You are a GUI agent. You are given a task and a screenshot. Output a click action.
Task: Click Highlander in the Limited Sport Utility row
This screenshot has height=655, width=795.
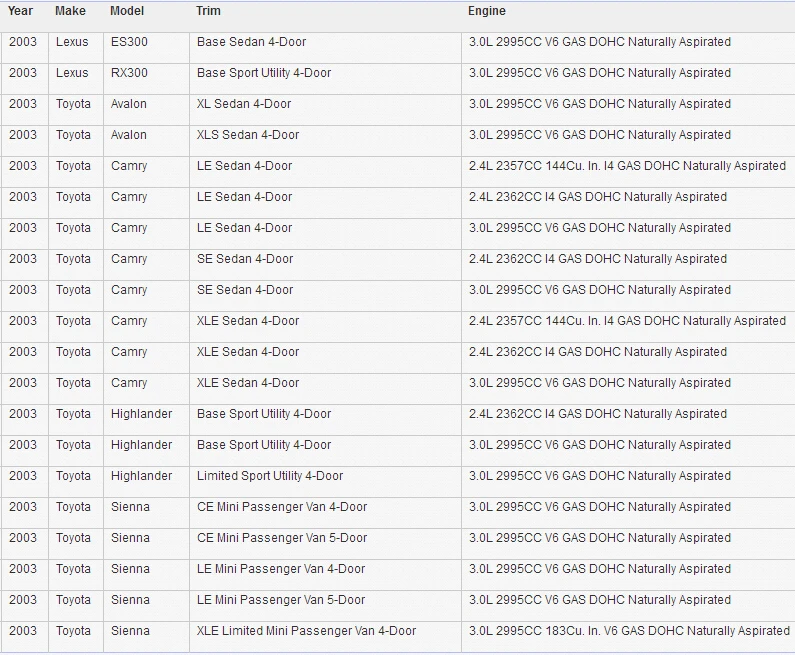141,476
